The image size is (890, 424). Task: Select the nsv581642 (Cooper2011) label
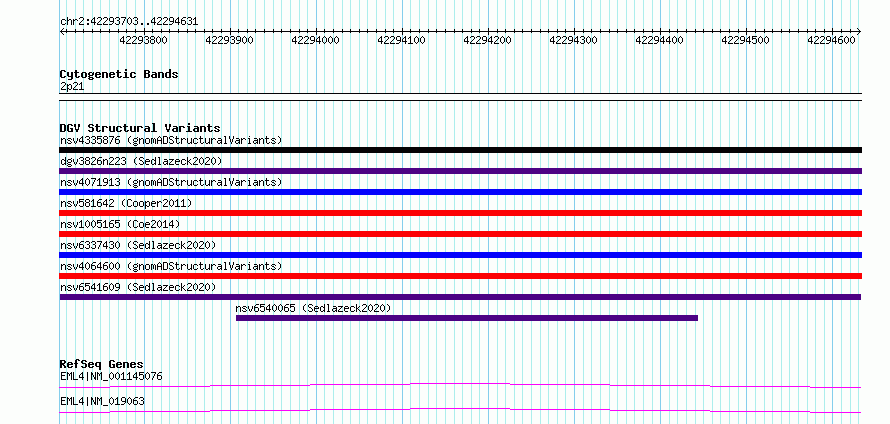pyautogui.click(x=126, y=203)
